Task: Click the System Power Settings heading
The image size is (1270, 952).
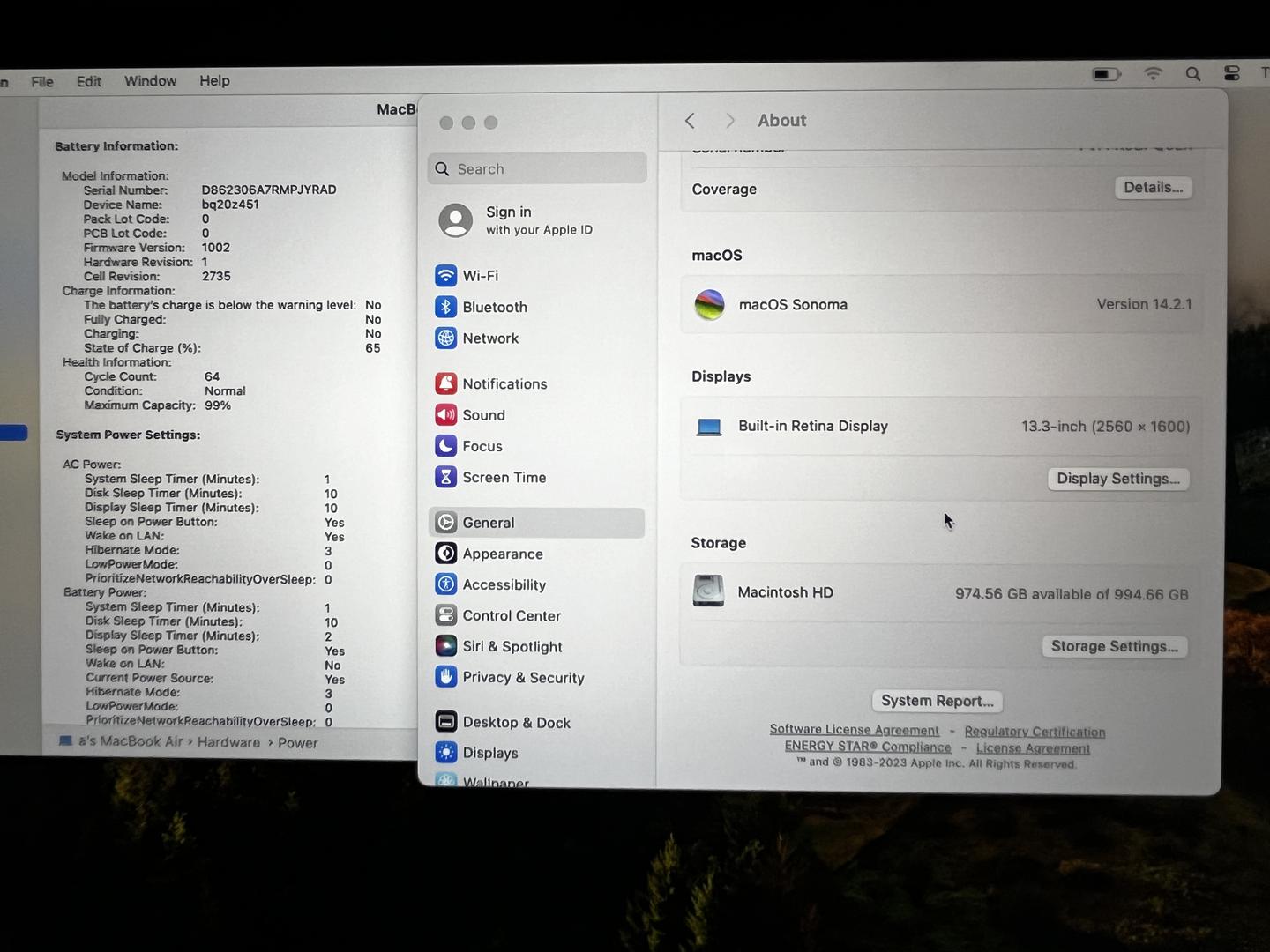Action: click(128, 435)
